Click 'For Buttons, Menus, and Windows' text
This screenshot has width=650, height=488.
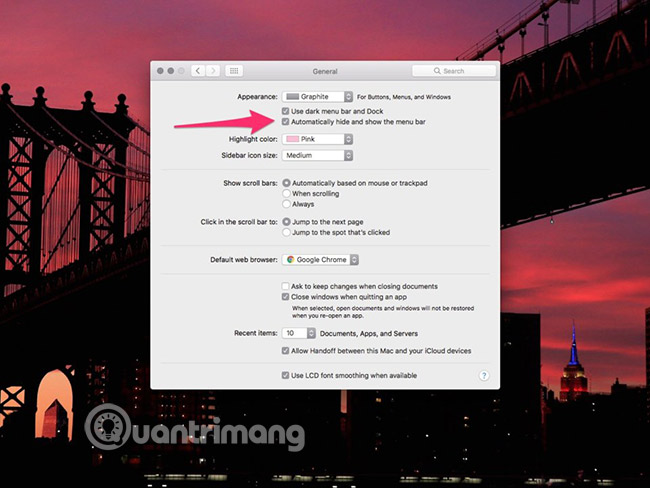[x=404, y=97]
